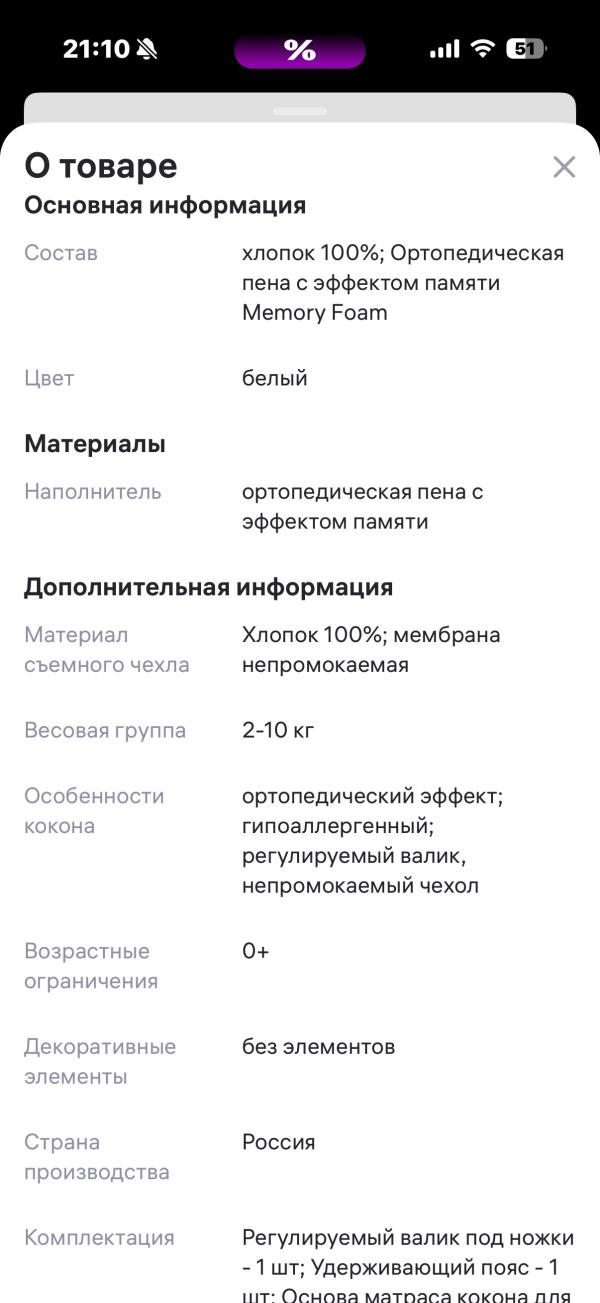Close the "О товаре" sheet
The width and height of the screenshot is (600, 1303).
coord(563,167)
